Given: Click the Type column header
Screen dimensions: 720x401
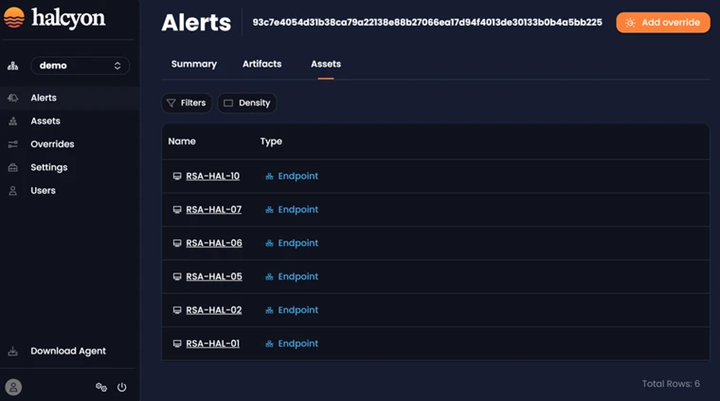Looking at the screenshot, I should (x=271, y=141).
